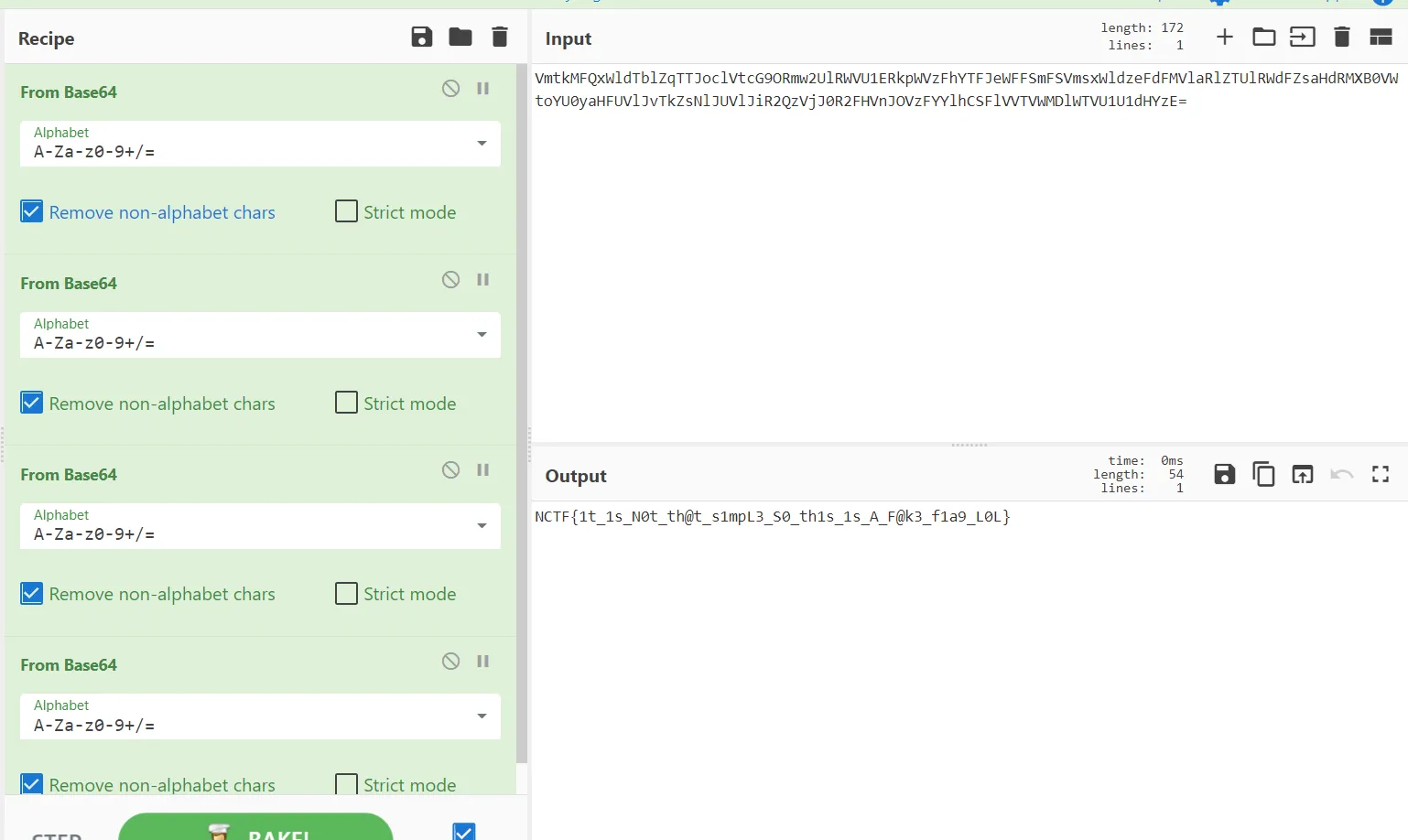Expand Alphabet dropdown in third From Base64
The width and height of the screenshot is (1408, 840).
click(x=482, y=526)
